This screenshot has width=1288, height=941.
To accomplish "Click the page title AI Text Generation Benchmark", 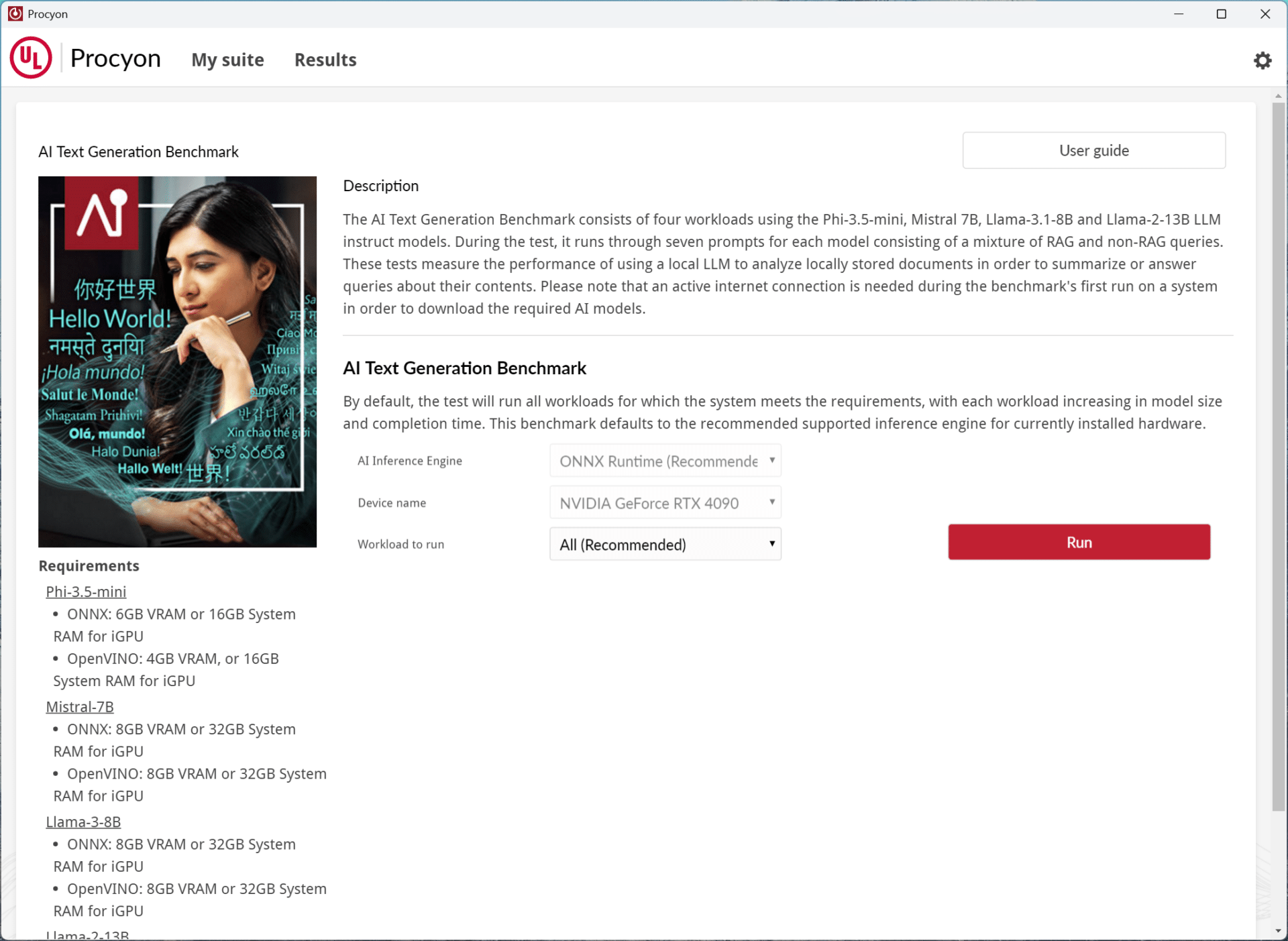I will 138,152.
